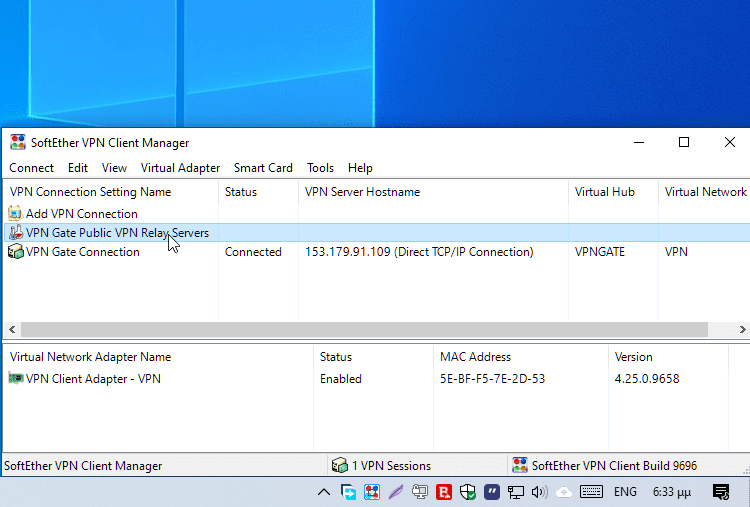Viewport: 750px width, 507px height.
Task: Sort by connection Status column header
Action: click(258, 192)
